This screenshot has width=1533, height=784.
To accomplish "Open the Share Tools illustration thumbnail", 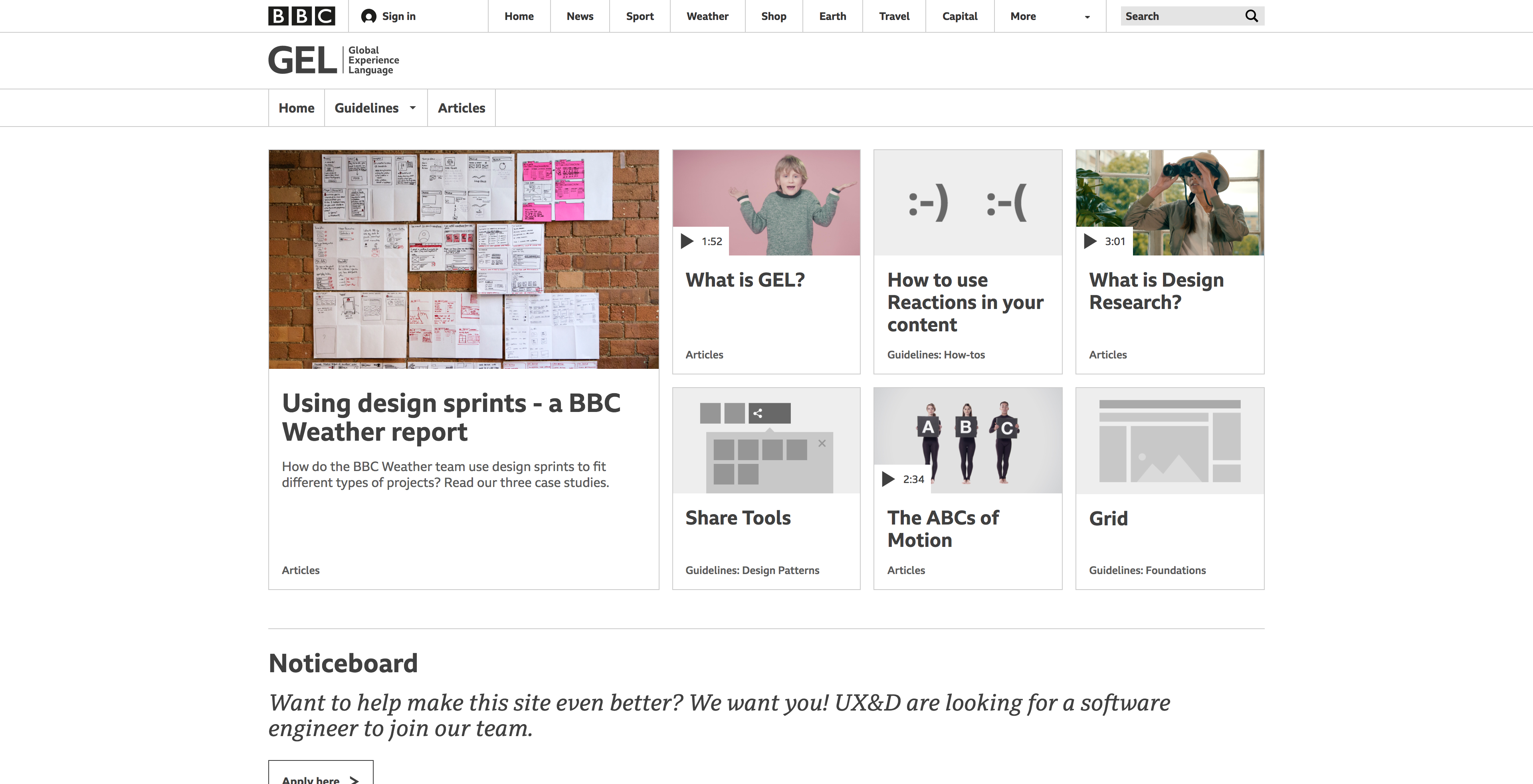I will [x=766, y=440].
